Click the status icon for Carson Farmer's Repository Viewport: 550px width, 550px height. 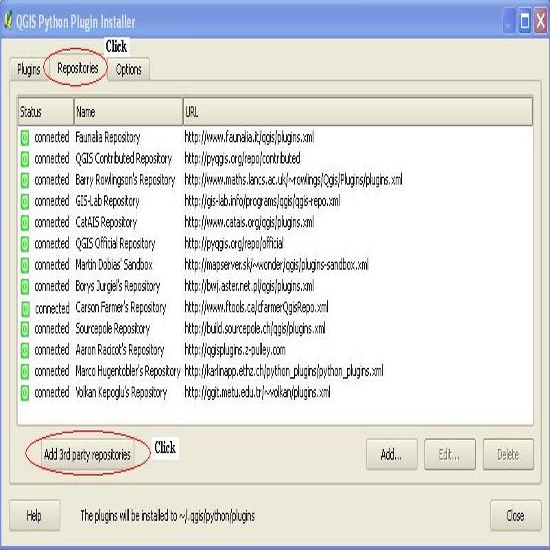(25, 308)
